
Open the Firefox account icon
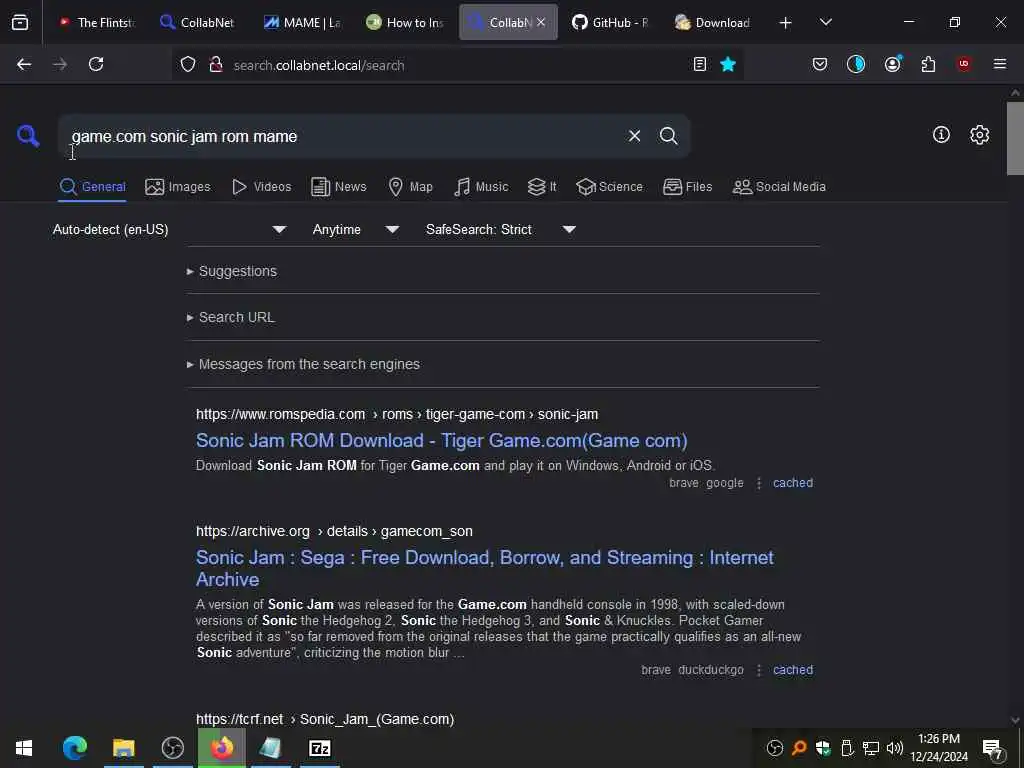892,64
